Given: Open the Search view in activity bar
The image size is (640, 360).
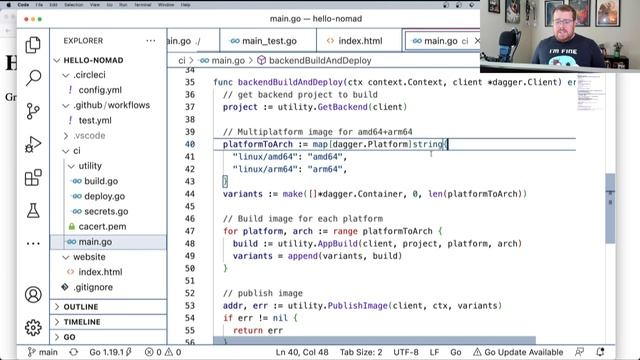Looking at the screenshot, I should tap(33, 78).
